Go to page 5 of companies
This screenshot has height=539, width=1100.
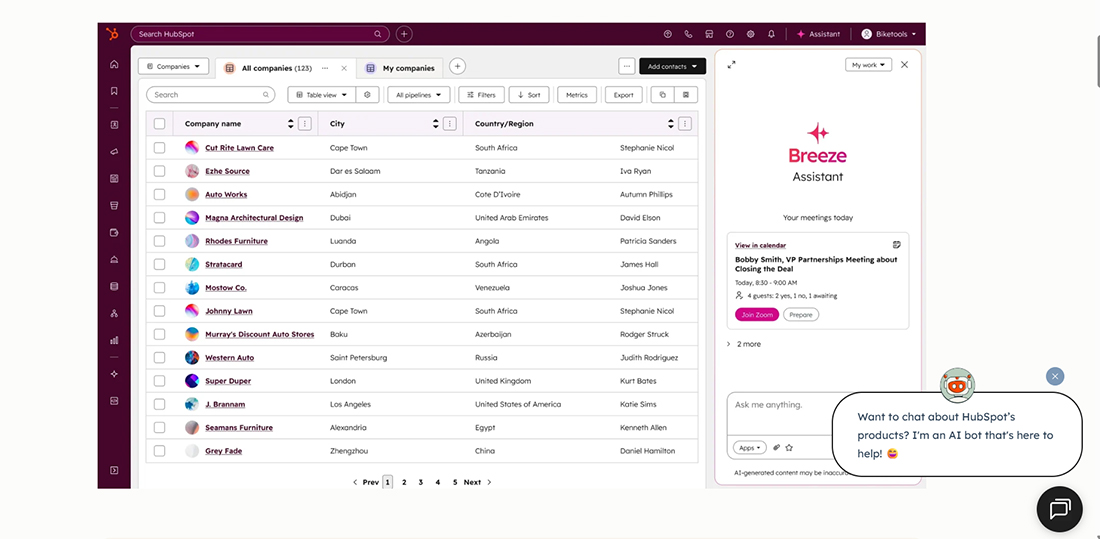click(x=455, y=482)
